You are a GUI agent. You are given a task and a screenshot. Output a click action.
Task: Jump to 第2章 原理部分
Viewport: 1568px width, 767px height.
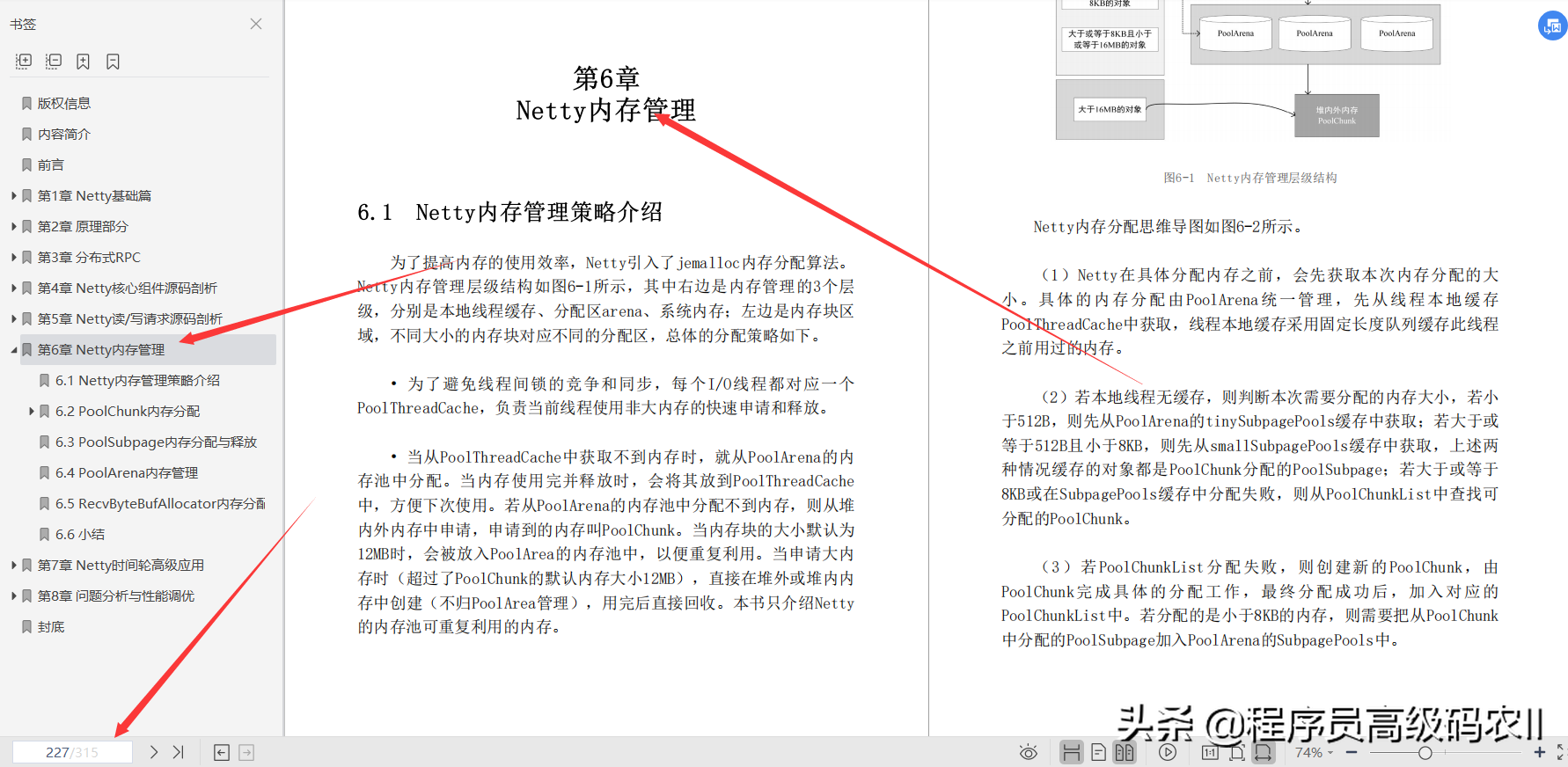click(x=83, y=226)
